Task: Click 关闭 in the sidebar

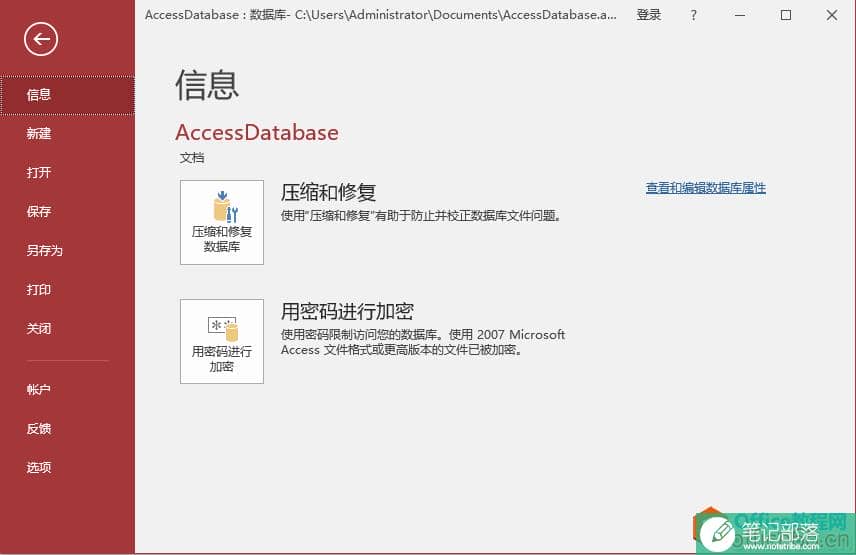Action: click(x=67, y=329)
